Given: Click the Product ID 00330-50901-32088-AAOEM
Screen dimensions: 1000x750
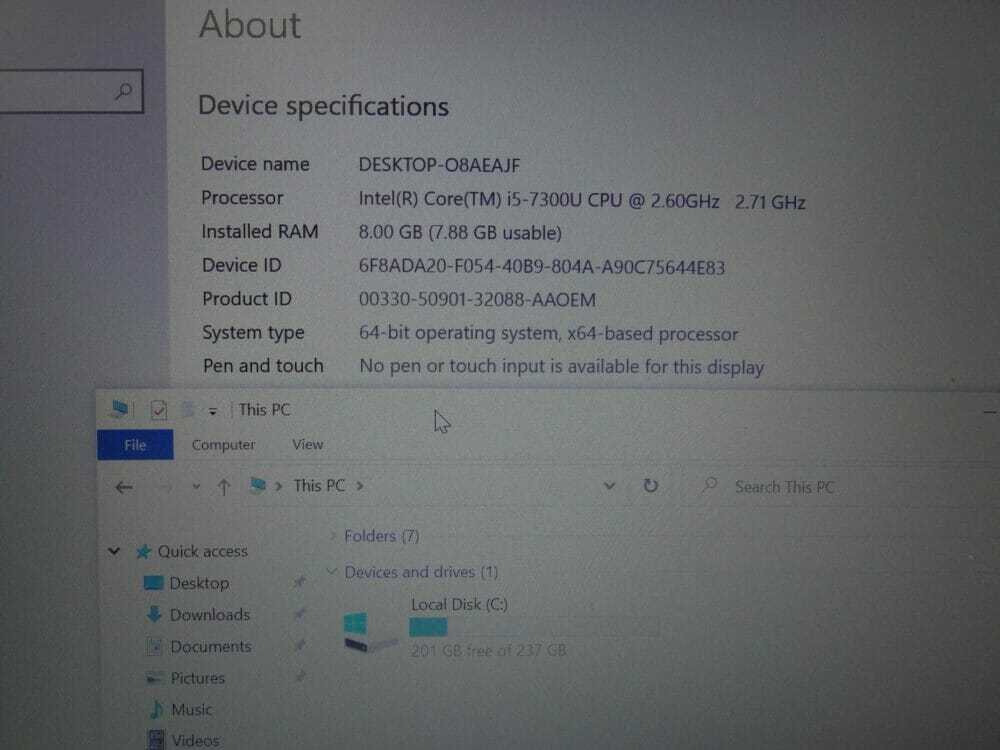Looking at the screenshot, I should [477, 300].
